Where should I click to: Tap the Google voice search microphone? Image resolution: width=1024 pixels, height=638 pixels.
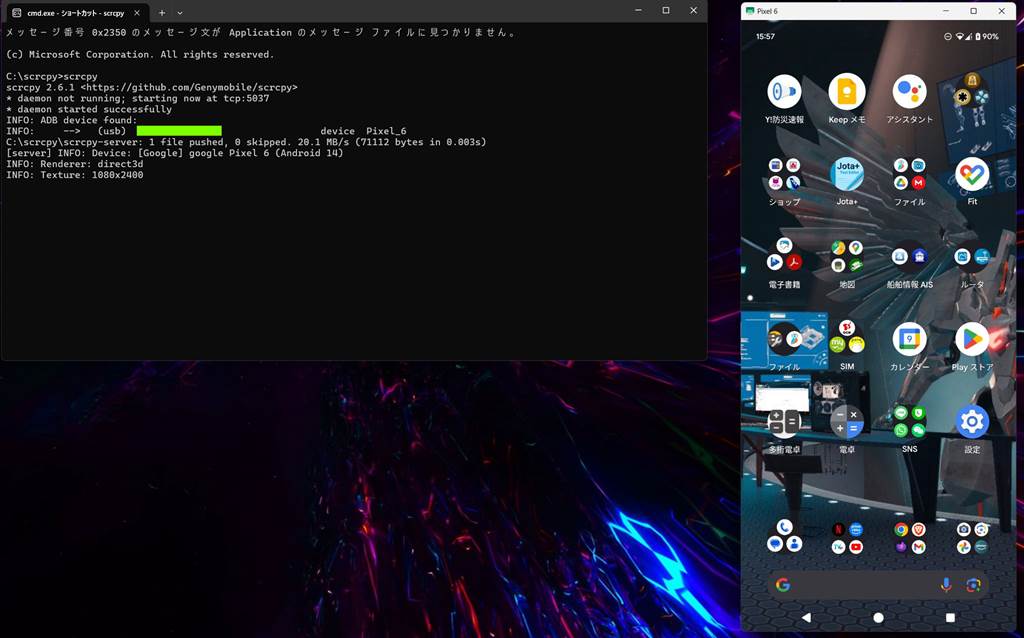tap(946, 585)
